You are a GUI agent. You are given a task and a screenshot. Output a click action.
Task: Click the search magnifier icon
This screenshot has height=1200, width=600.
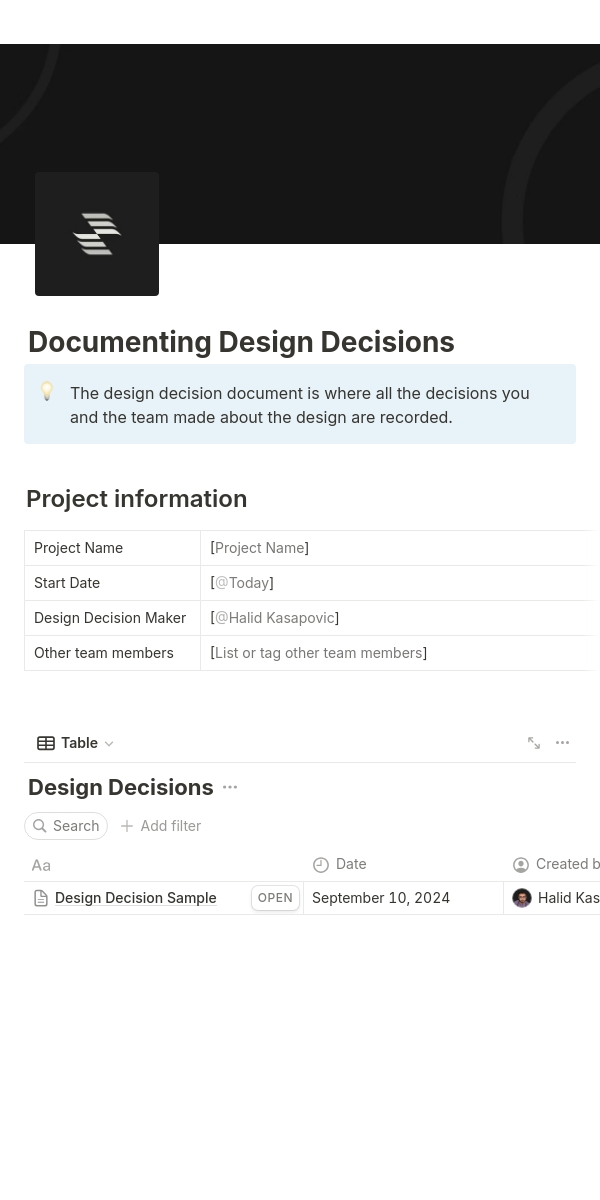[x=40, y=826]
